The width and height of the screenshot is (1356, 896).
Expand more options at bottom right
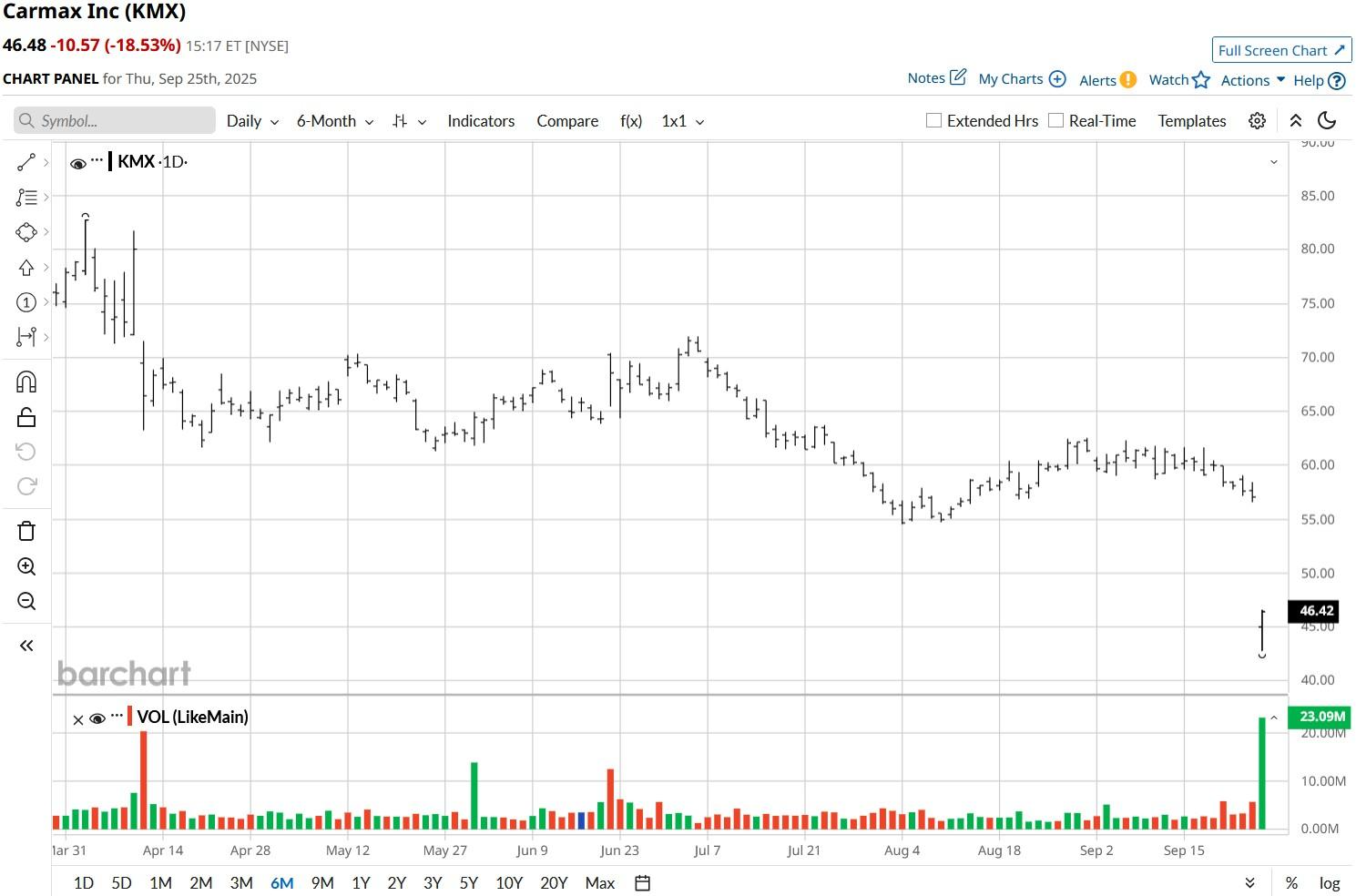(1250, 883)
